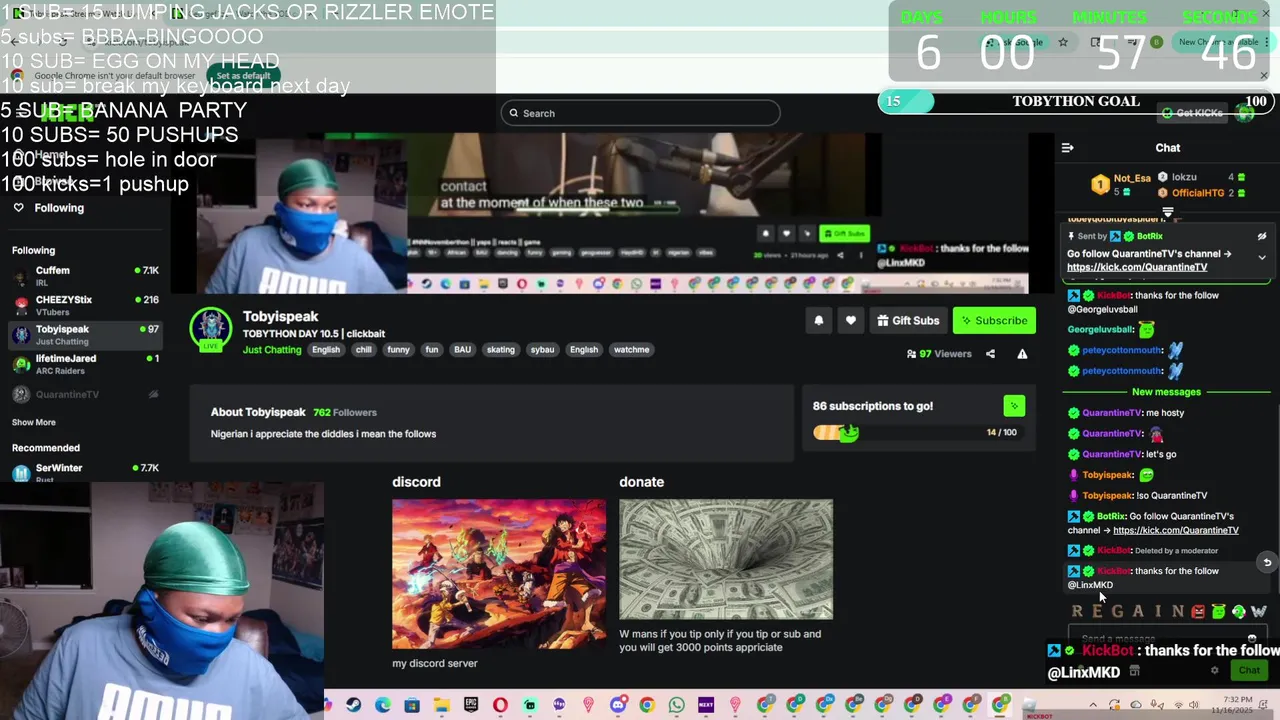This screenshot has height=720, width=1280.
Task: Open File Explorer from the taskbar
Action: click(x=441, y=705)
